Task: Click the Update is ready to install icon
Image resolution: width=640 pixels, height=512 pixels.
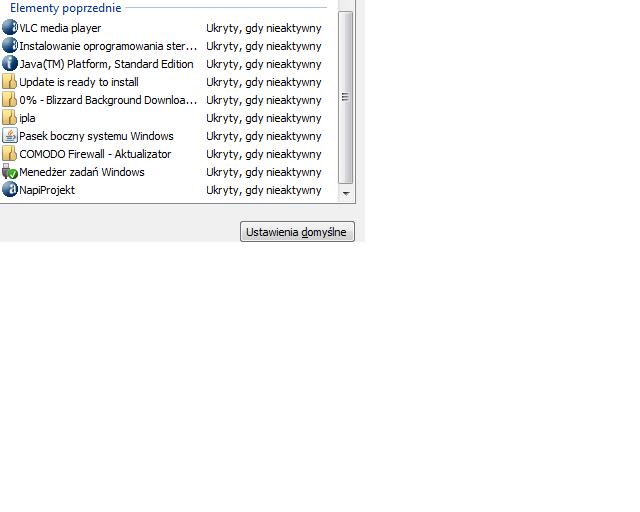Action: [10, 82]
